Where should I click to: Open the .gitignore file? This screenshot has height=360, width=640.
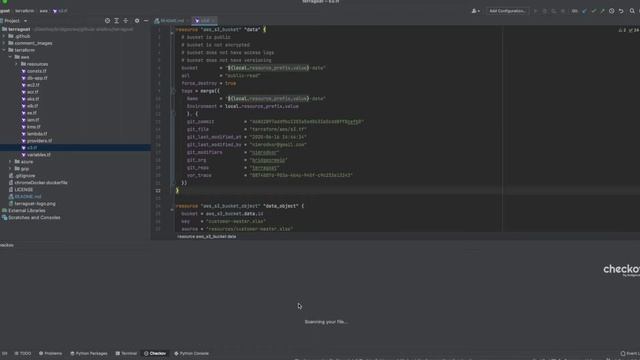25,176
